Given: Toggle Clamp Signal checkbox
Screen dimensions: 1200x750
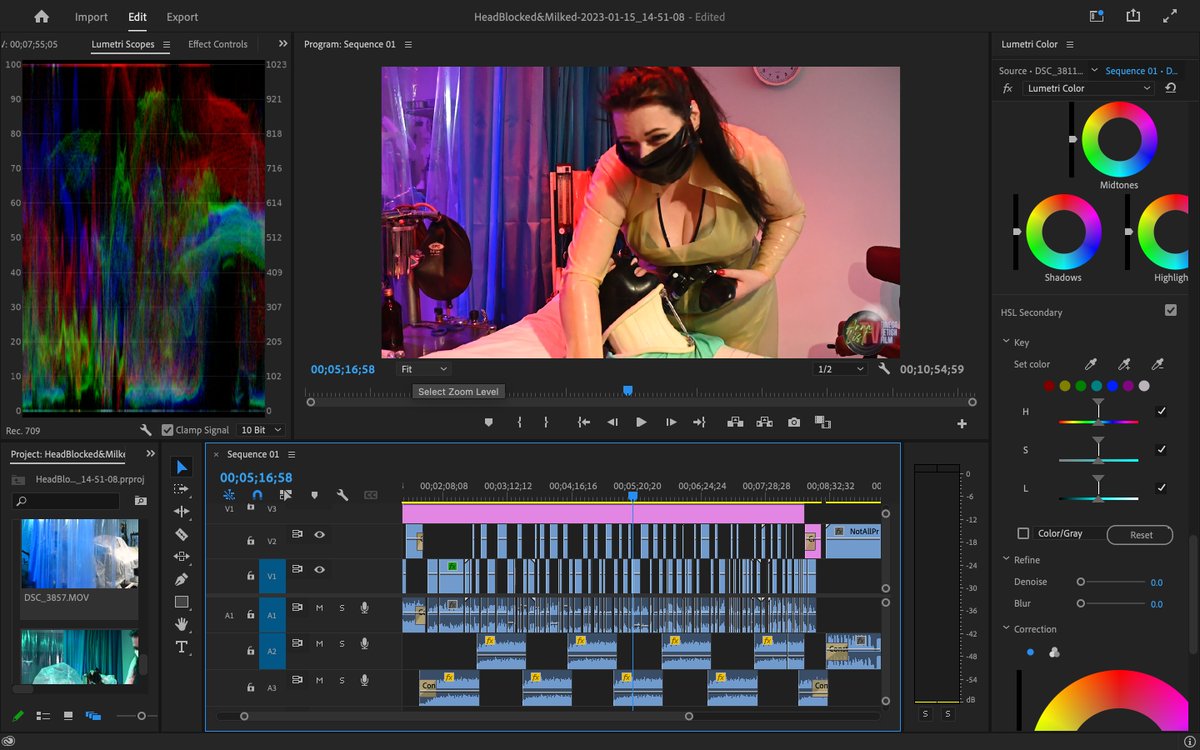Looking at the screenshot, I should [167, 430].
